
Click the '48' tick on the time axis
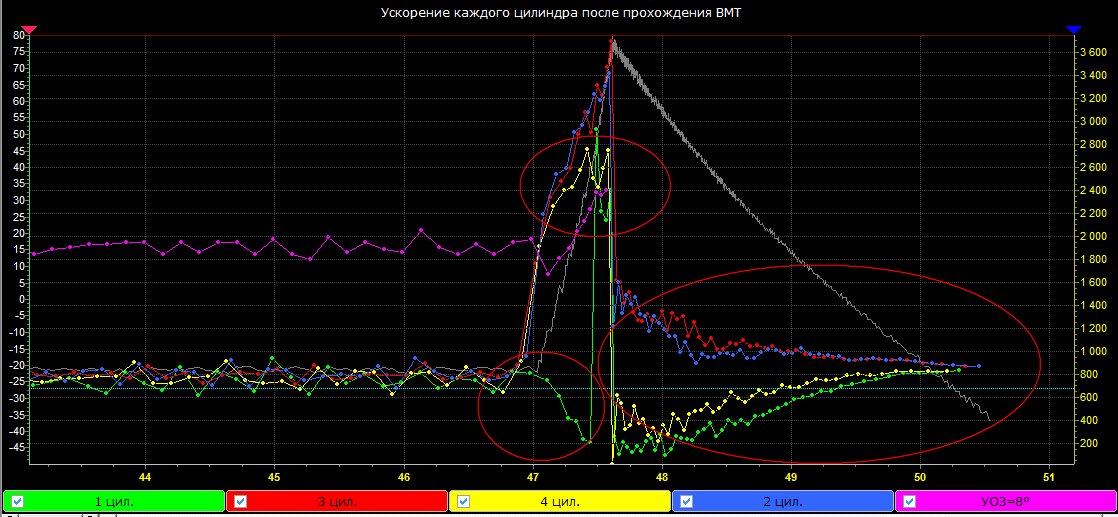point(662,476)
